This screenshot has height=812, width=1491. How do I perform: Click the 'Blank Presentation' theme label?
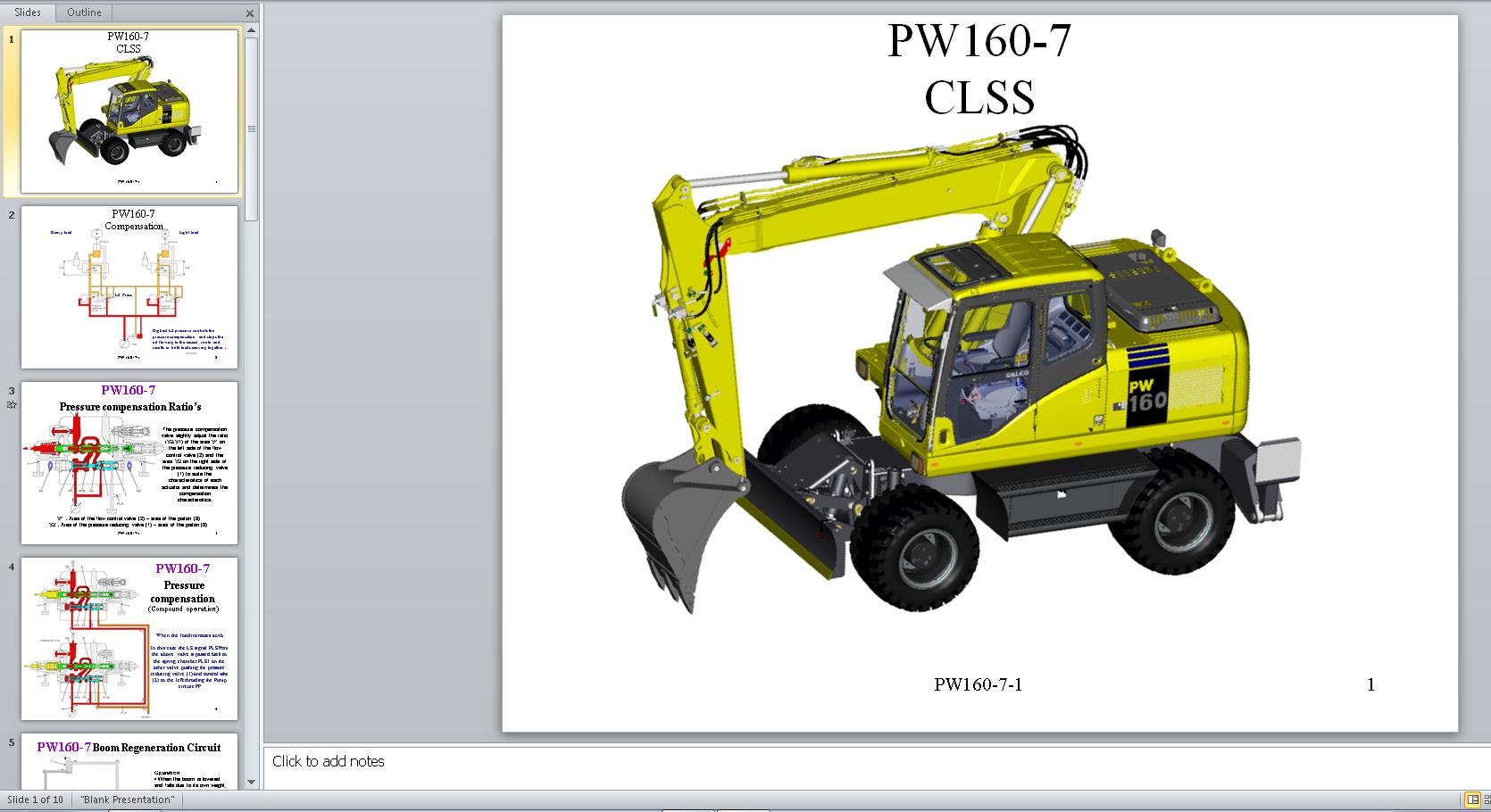pyautogui.click(x=128, y=800)
